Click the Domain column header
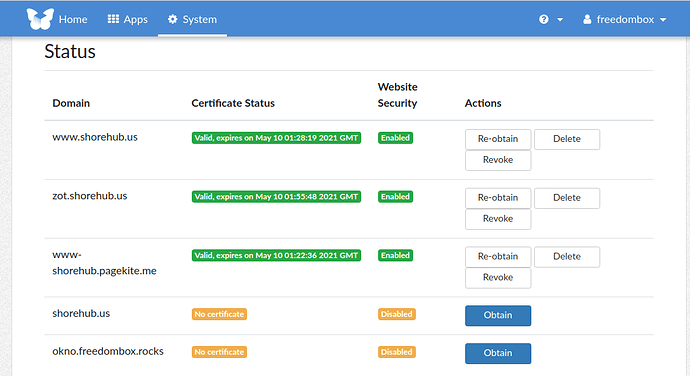Image resolution: width=690 pixels, height=376 pixels. tap(71, 103)
